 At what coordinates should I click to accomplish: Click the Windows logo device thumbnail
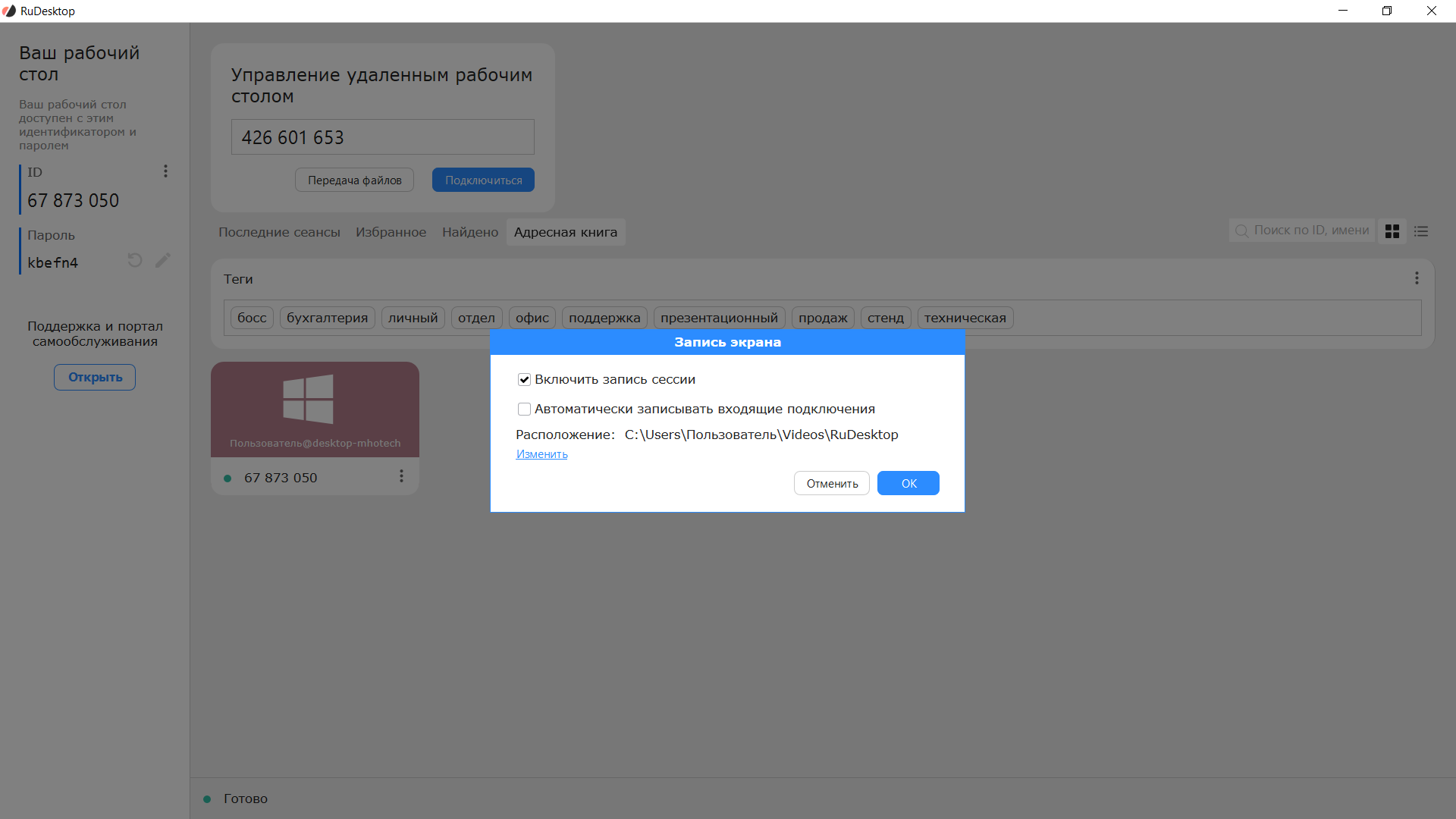(308, 399)
